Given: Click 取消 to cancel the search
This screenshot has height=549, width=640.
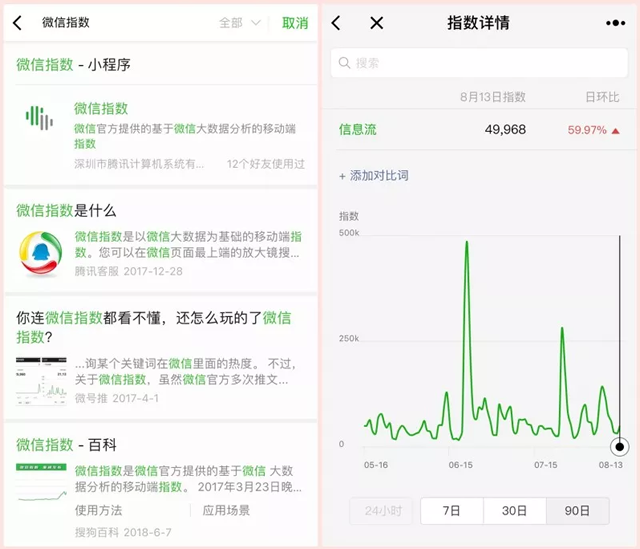Looking at the screenshot, I should pyautogui.click(x=295, y=23).
